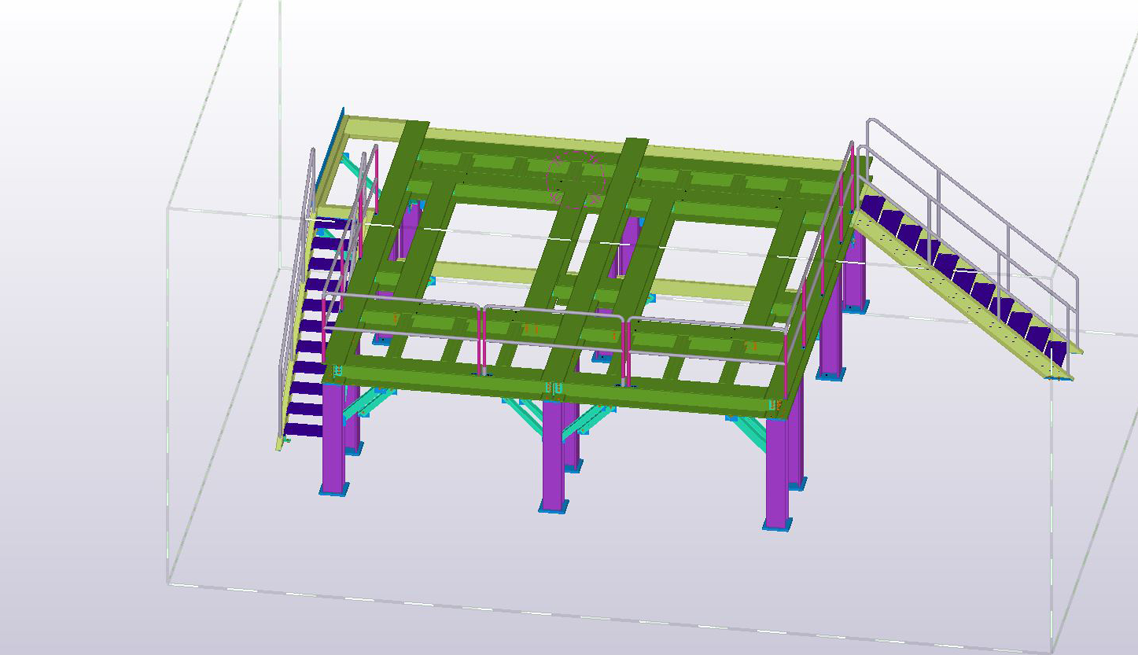Click the pink dashed circle on platform
The image size is (1138, 655).
point(576,182)
